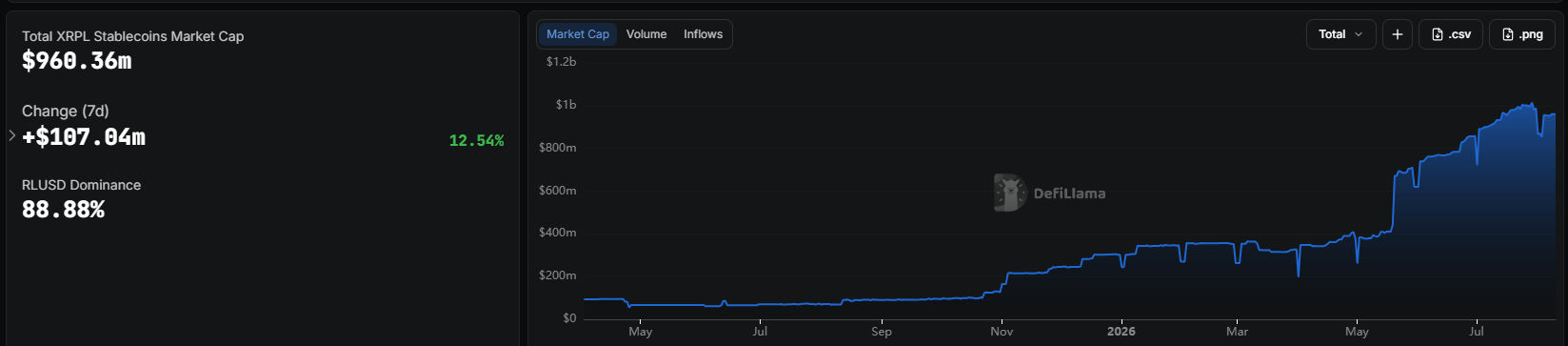
Task: Click the $1.2b y-axis label
Action: (561, 62)
